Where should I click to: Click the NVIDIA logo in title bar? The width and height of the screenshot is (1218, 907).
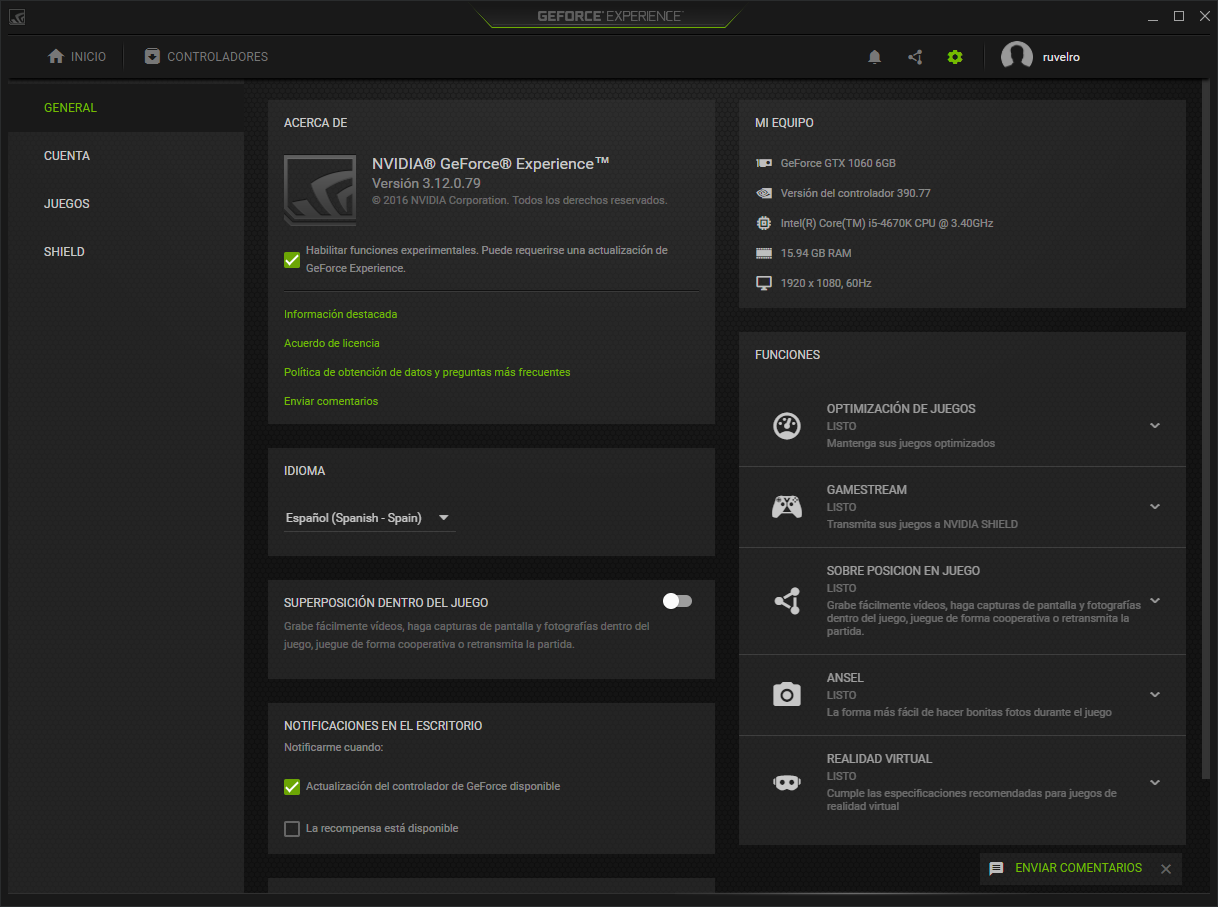18,16
